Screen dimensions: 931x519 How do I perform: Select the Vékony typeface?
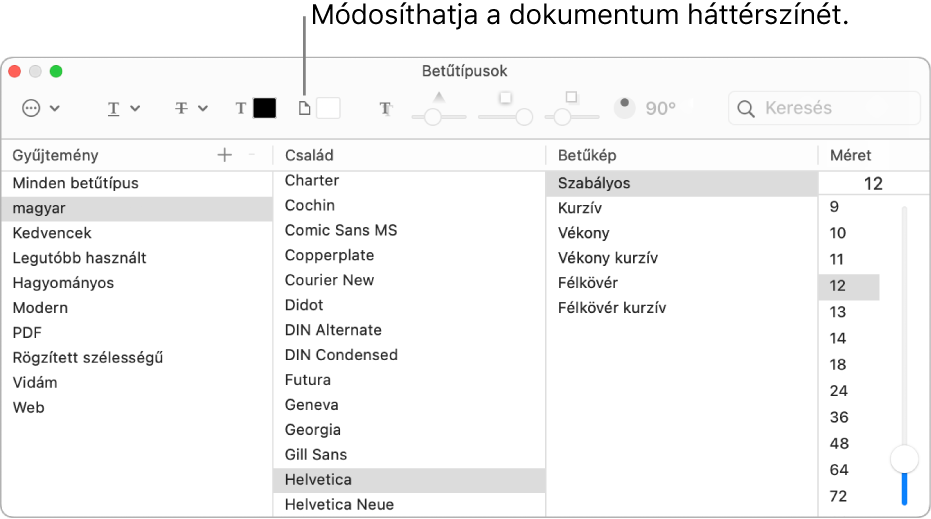(x=682, y=233)
